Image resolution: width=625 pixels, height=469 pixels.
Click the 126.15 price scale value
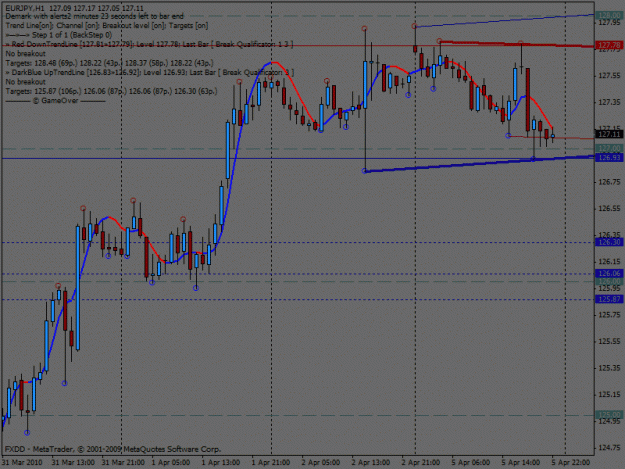tap(609, 262)
